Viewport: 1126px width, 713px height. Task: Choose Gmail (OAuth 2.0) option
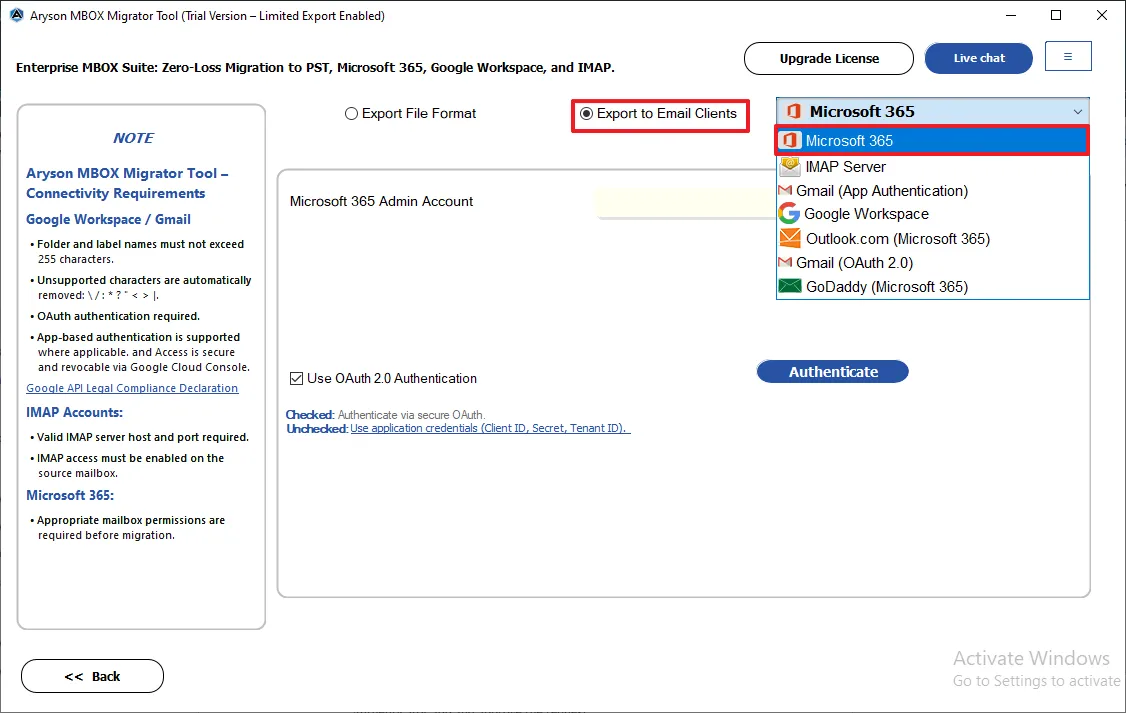(932, 263)
